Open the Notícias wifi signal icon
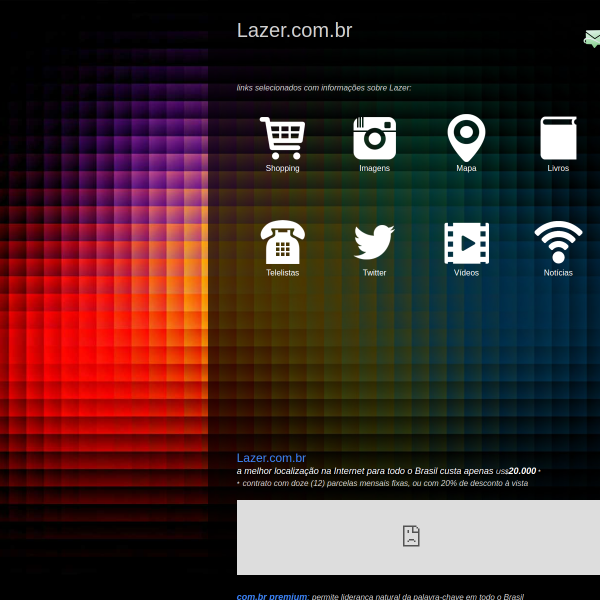This screenshot has height=600, width=600. [558, 242]
